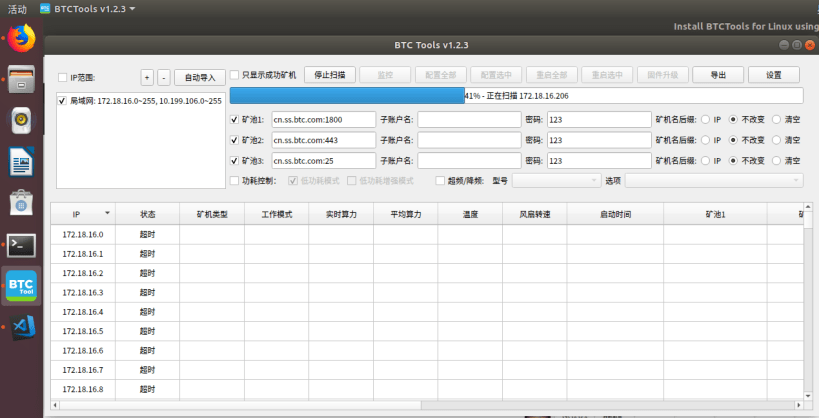
Task: Select the 172.18.16.8 IP cell
Action: click(x=83, y=389)
